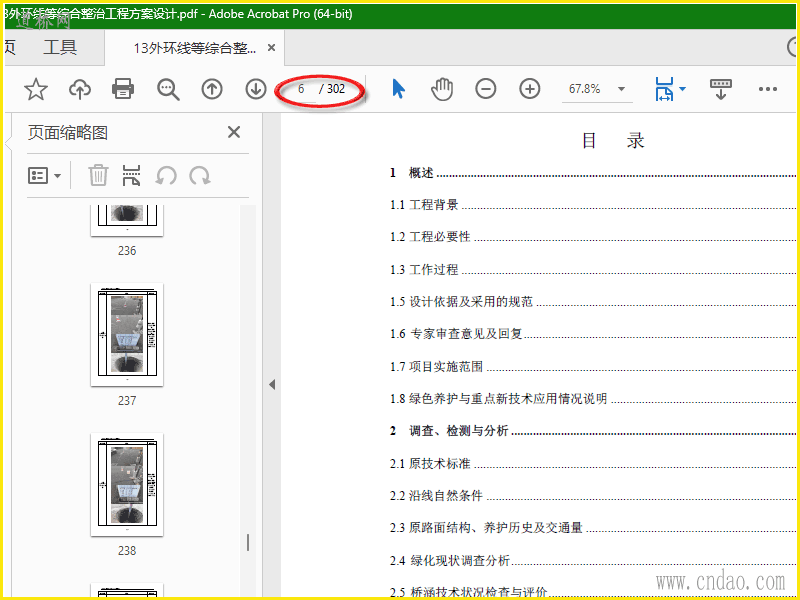Select fit width scrolling icon
The image size is (800, 600).
point(664,89)
